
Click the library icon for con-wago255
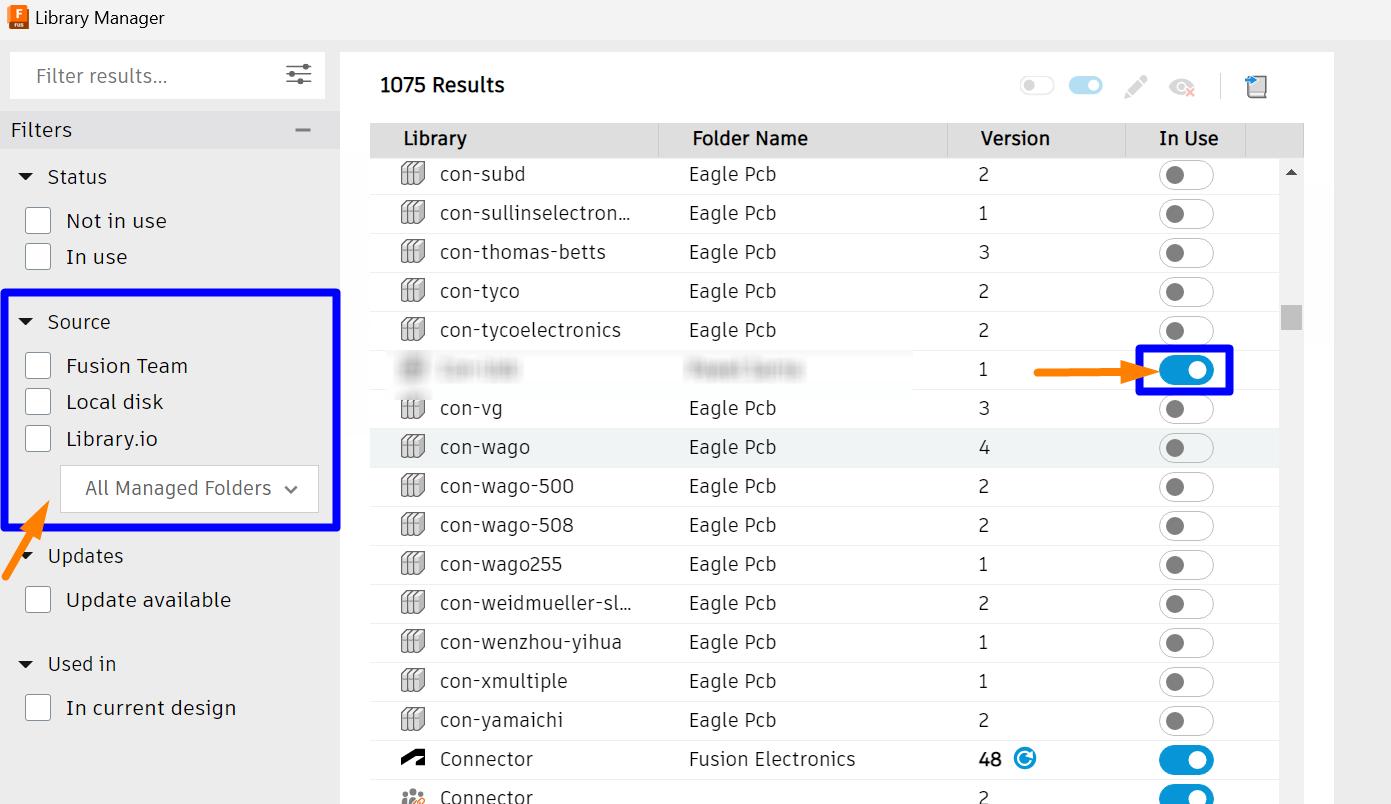412,564
